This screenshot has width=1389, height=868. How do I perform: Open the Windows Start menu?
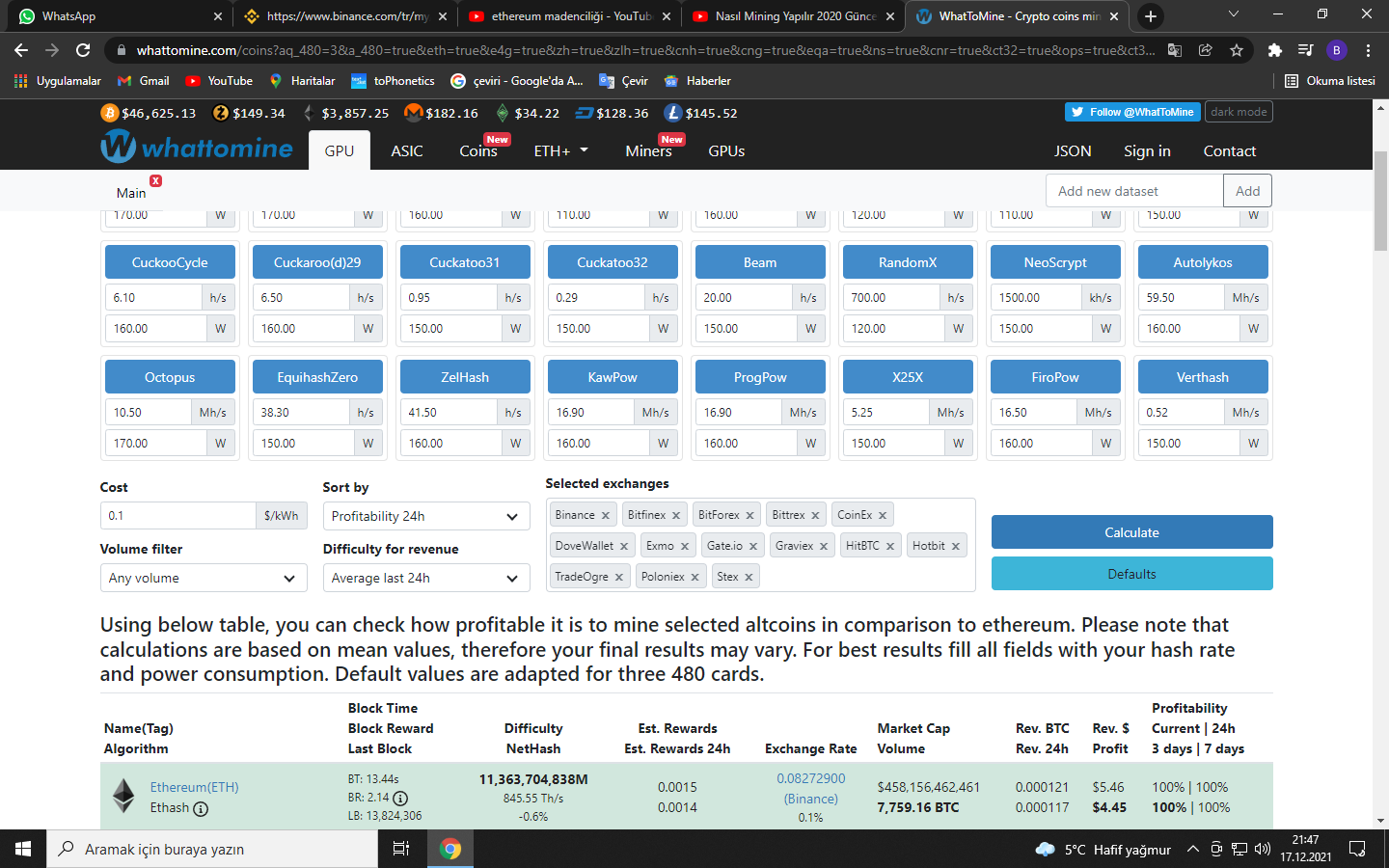tap(23, 849)
